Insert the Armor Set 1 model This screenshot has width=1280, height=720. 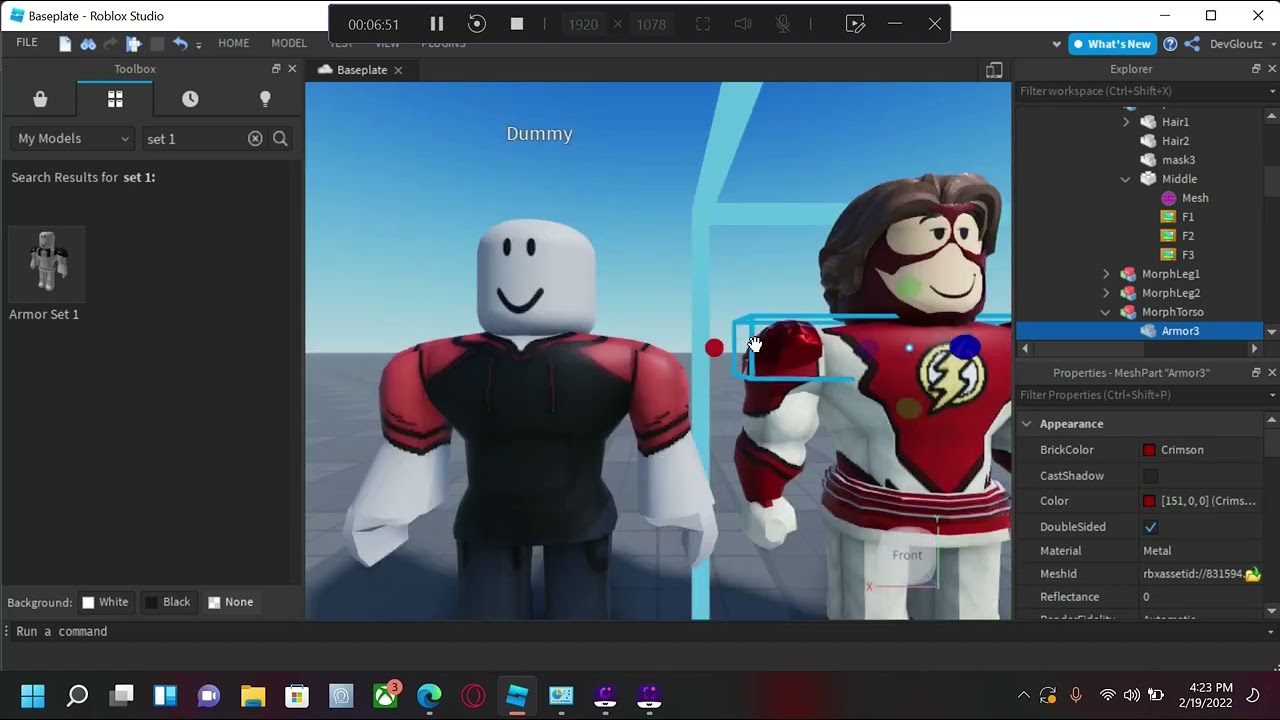(x=47, y=264)
